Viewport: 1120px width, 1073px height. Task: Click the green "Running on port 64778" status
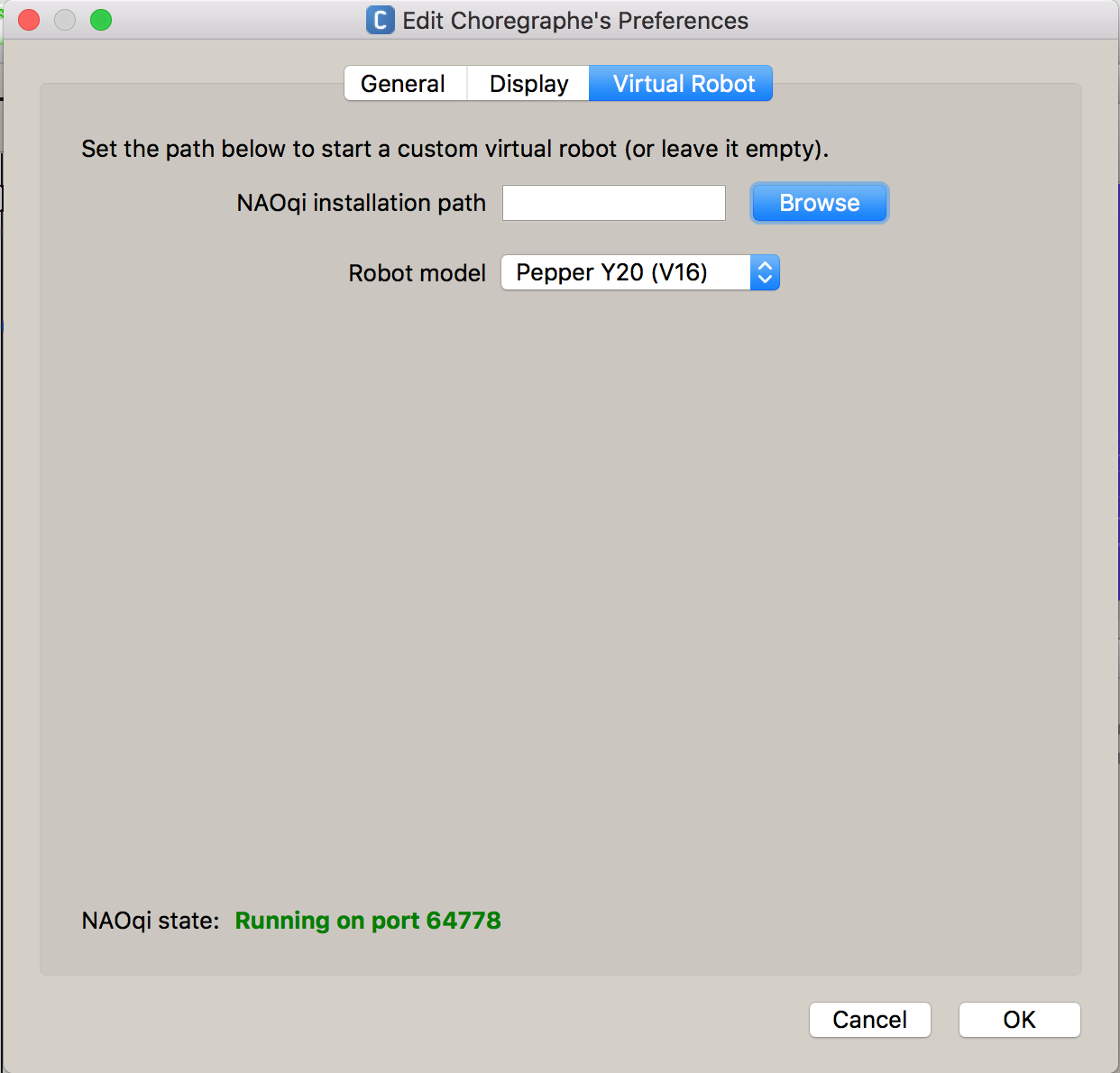point(368,921)
